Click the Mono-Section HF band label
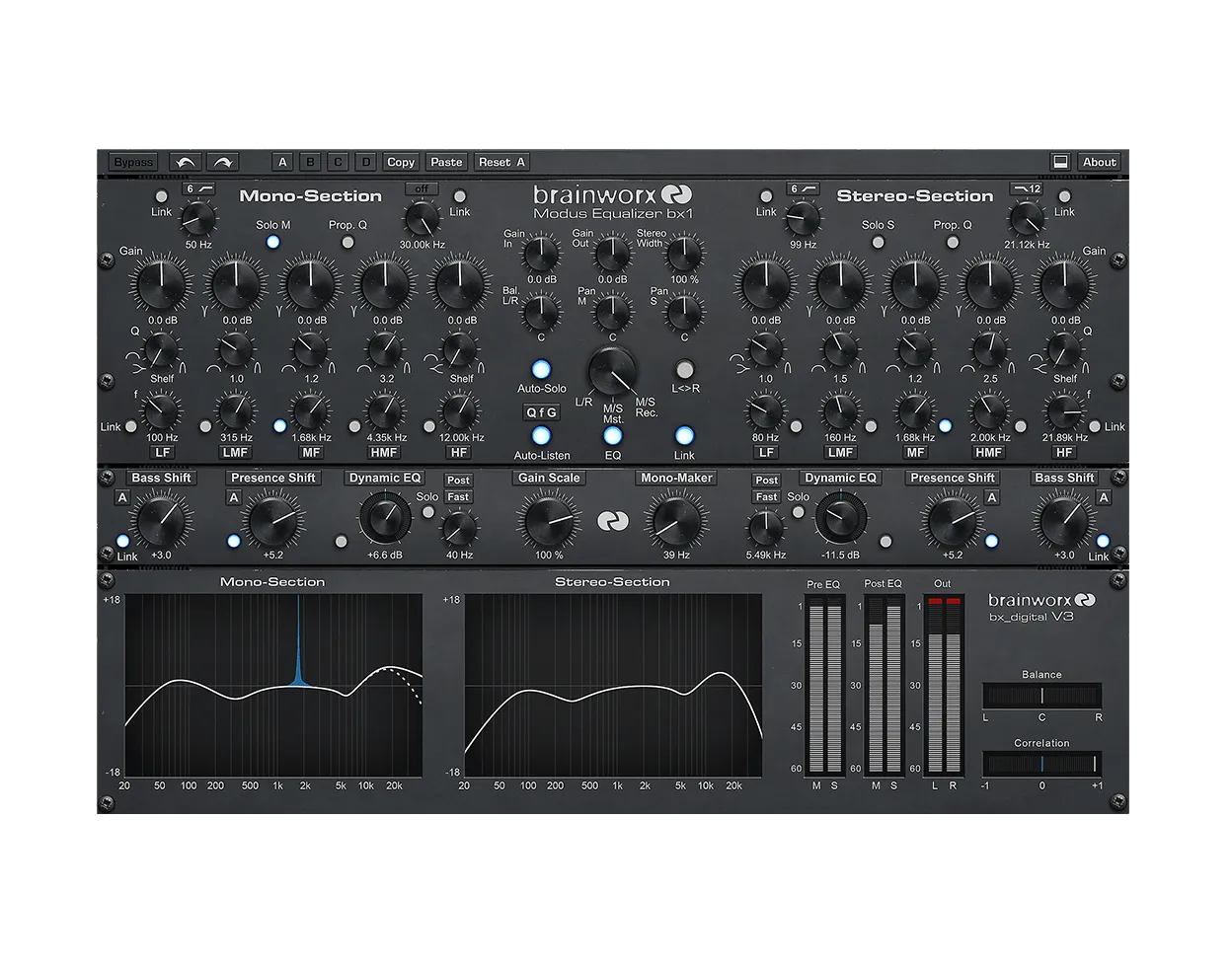Screen dimensions: 1232x967 (459, 452)
